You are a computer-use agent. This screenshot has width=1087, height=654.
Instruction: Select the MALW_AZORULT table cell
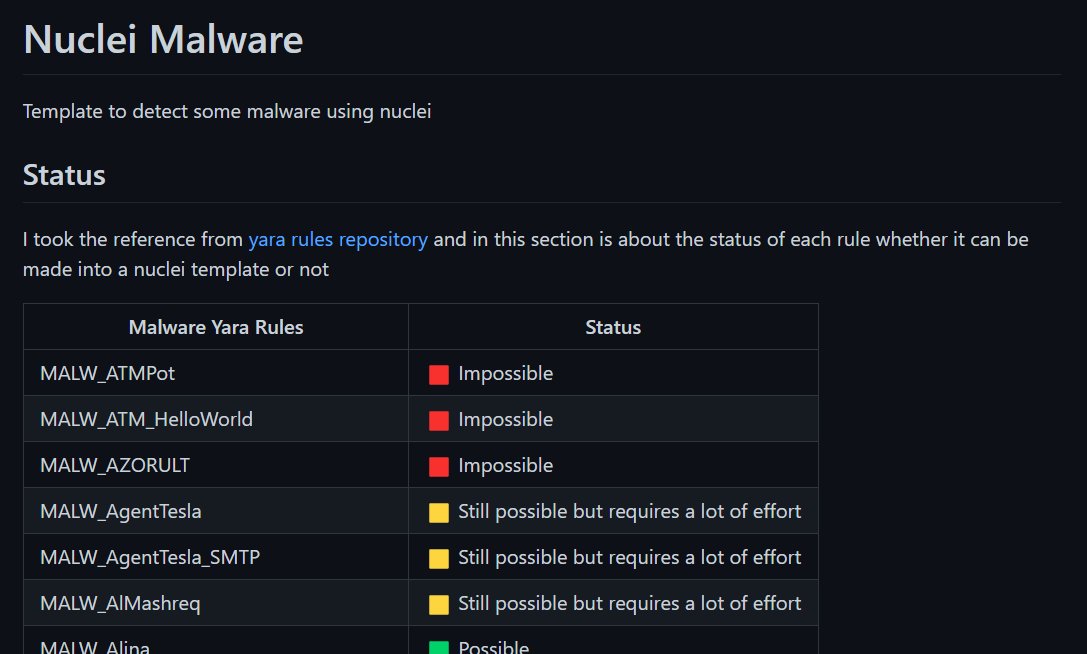(x=216, y=465)
